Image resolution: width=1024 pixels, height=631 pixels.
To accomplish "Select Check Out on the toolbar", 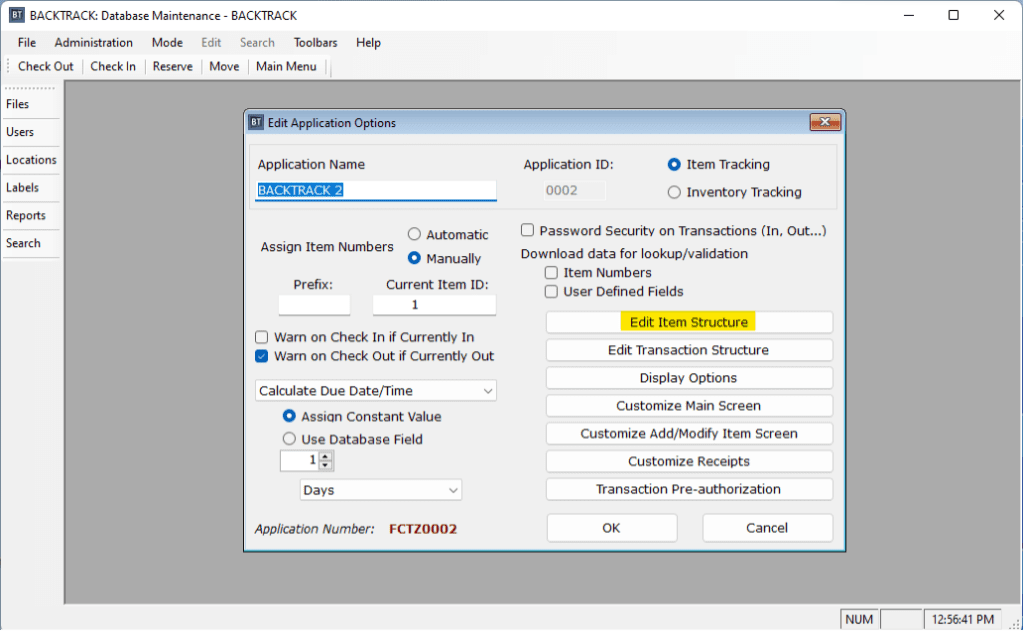I will 44,66.
